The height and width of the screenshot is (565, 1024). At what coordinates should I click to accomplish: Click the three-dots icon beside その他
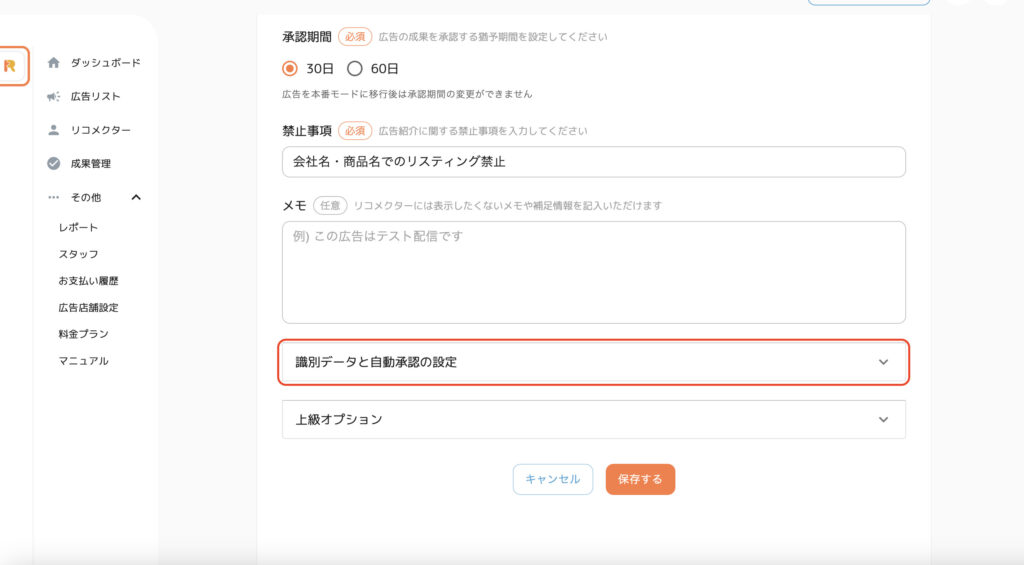point(54,197)
